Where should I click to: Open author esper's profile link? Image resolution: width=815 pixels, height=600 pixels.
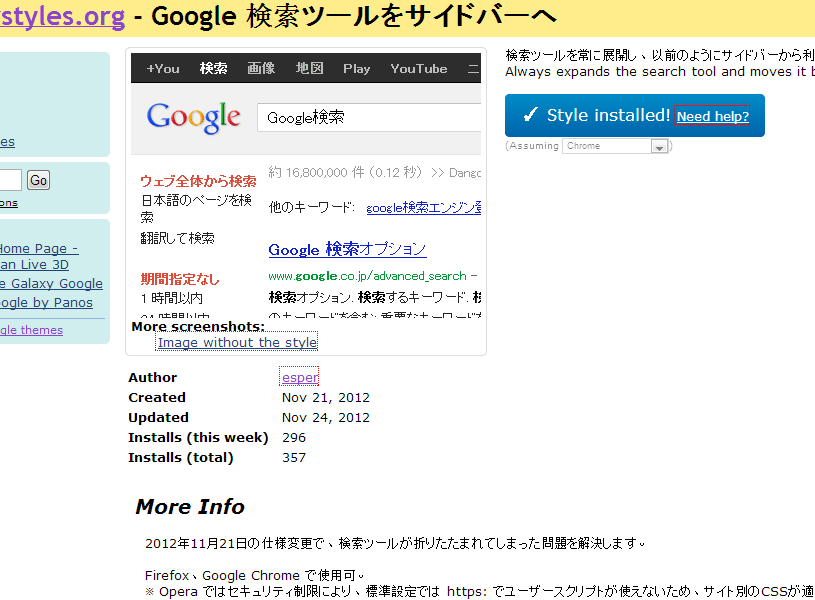pyautogui.click(x=299, y=377)
